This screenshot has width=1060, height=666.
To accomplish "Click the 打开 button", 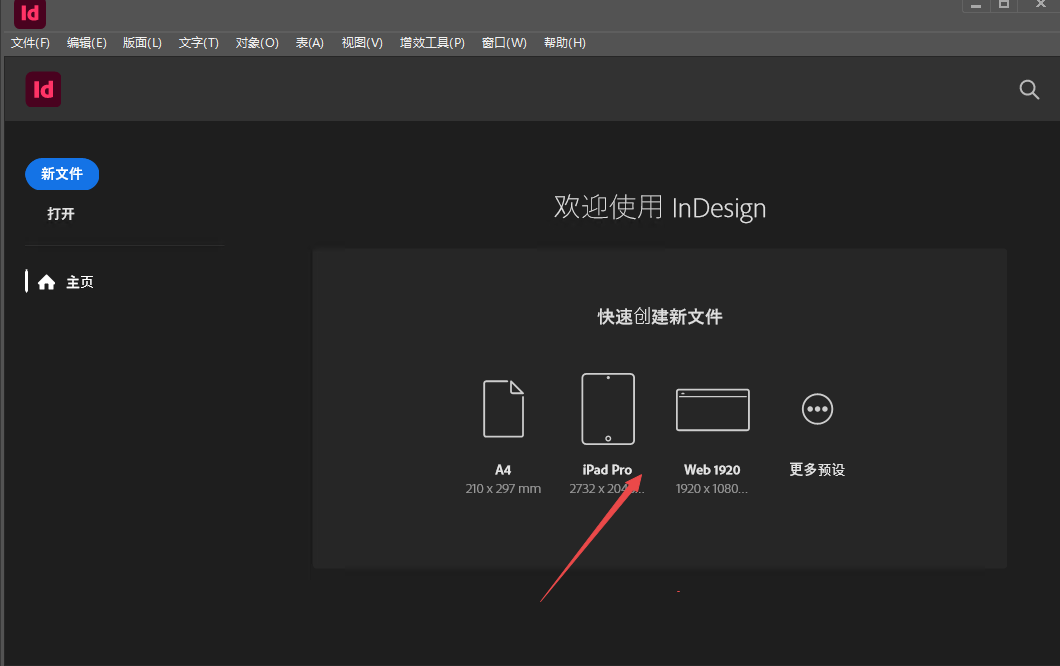I will pyautogui.click(x=61, y=214).
